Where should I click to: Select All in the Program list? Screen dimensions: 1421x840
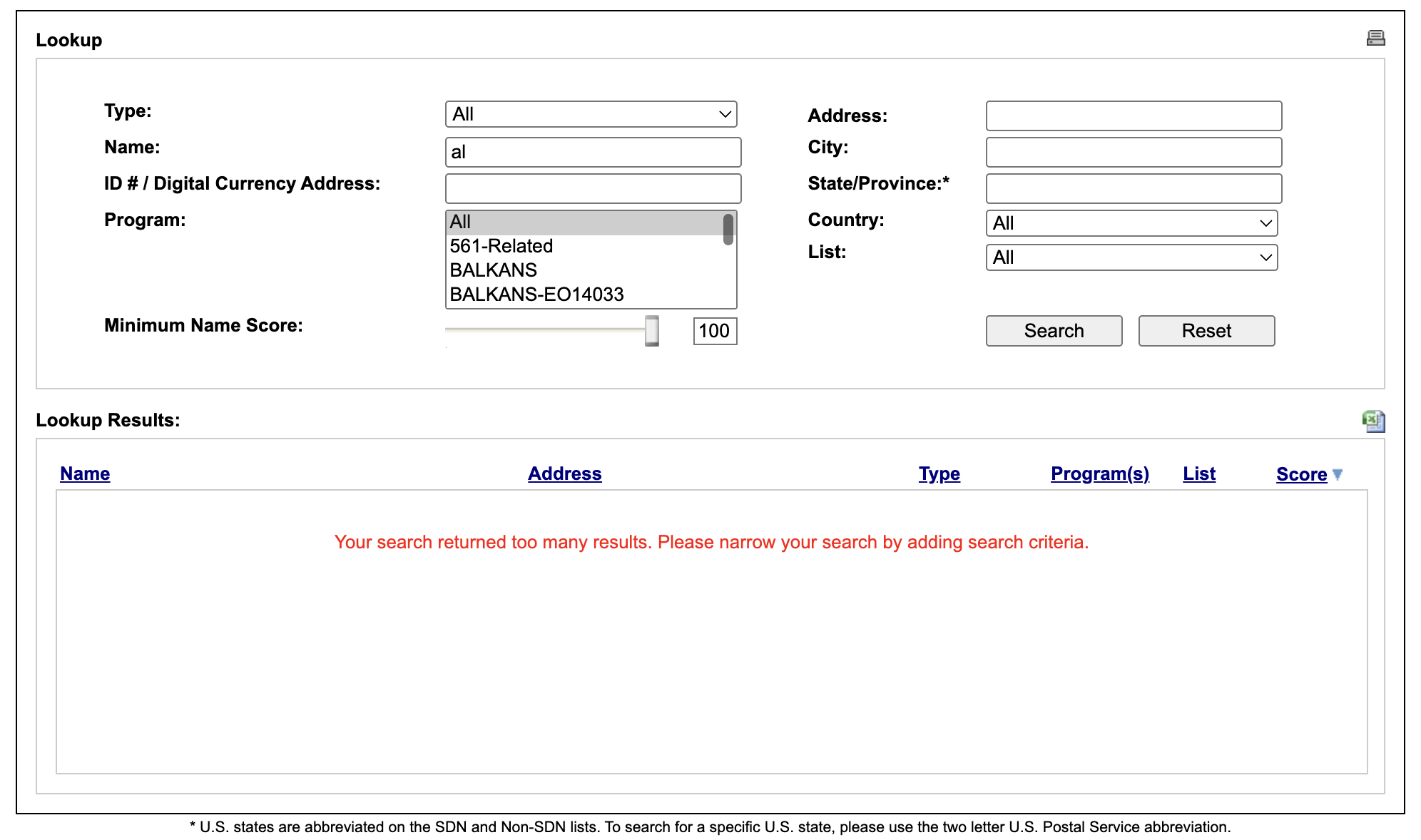click(x=584, y=222)
